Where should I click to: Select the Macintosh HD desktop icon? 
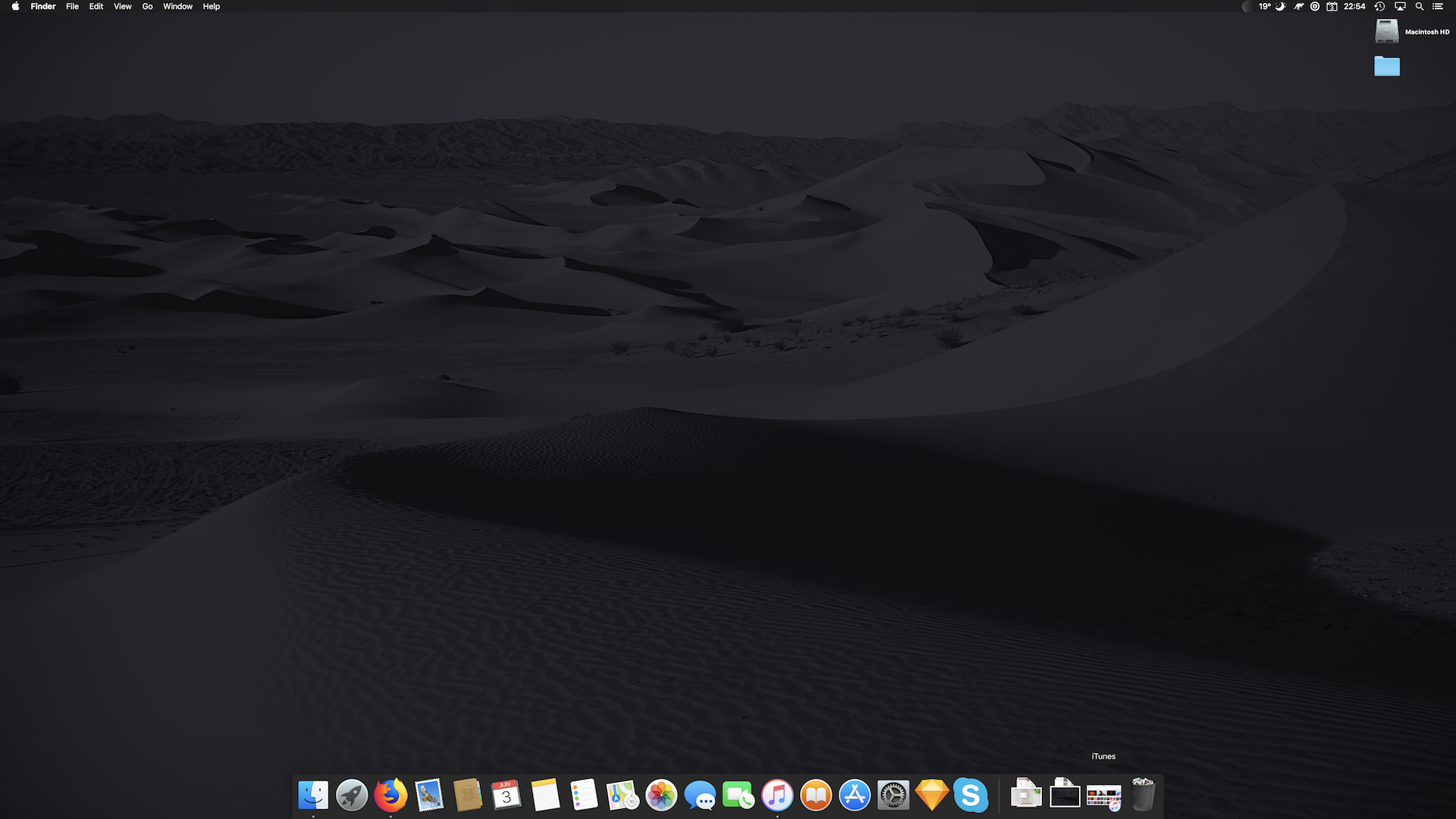(1387, 31)
